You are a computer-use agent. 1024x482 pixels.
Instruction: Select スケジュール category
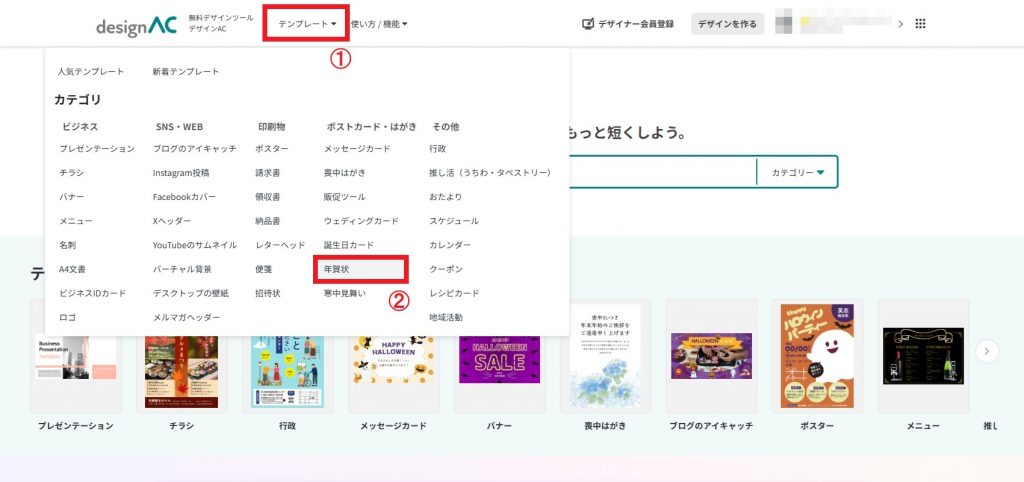coord(454,221)
